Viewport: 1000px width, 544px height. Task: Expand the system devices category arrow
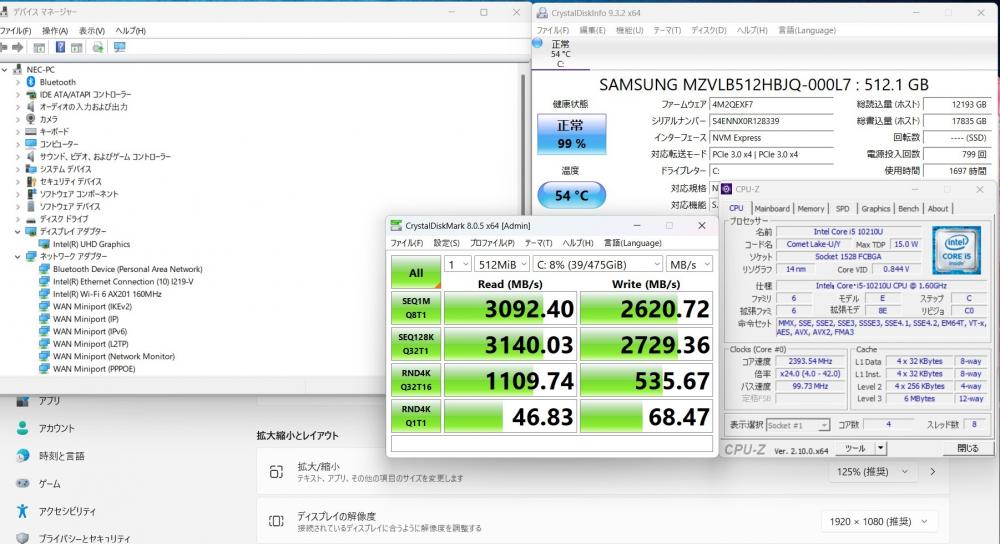[x=17, y=169]
